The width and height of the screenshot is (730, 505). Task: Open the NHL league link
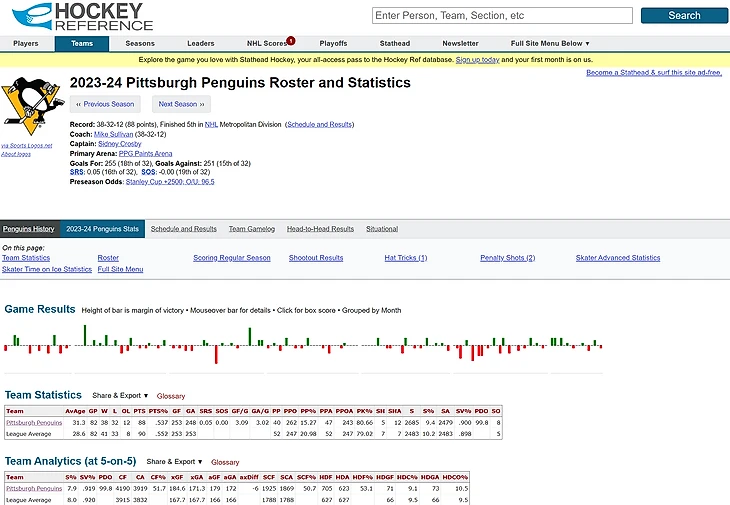coord(211,125)
